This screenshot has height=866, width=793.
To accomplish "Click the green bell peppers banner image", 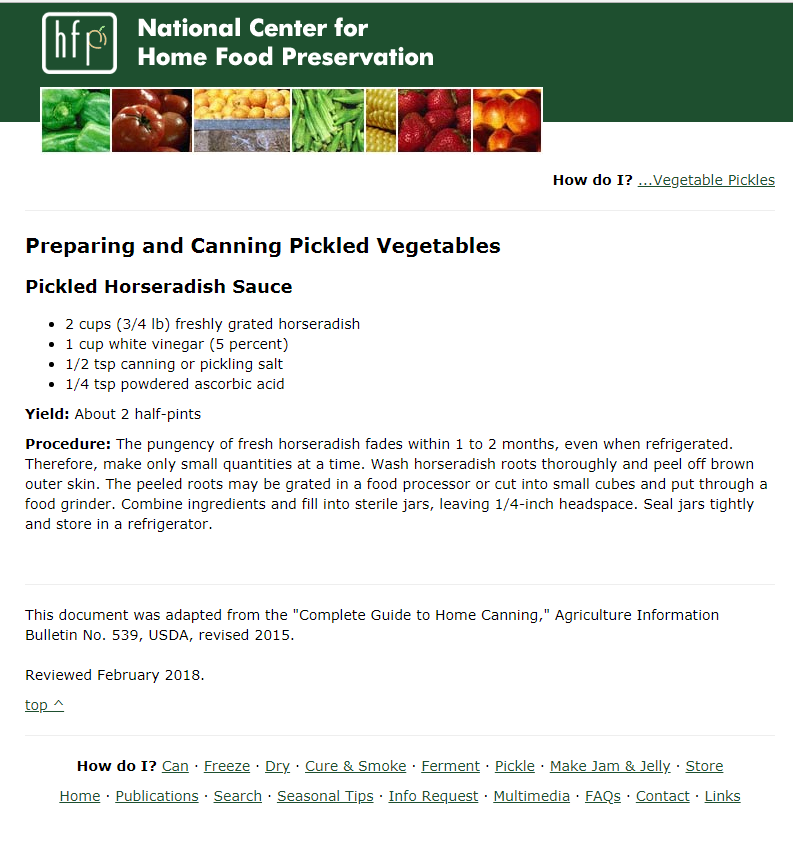I will click(75, 119).
